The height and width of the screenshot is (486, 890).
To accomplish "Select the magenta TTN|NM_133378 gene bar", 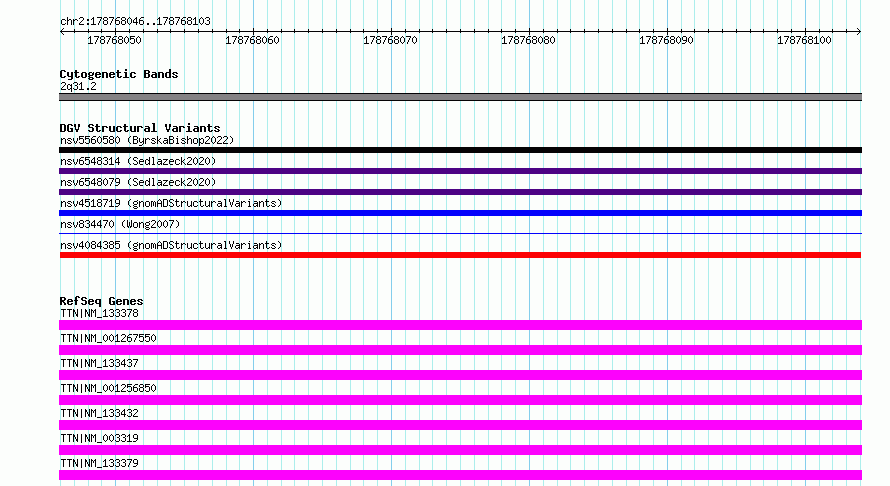I will (460, 325).
